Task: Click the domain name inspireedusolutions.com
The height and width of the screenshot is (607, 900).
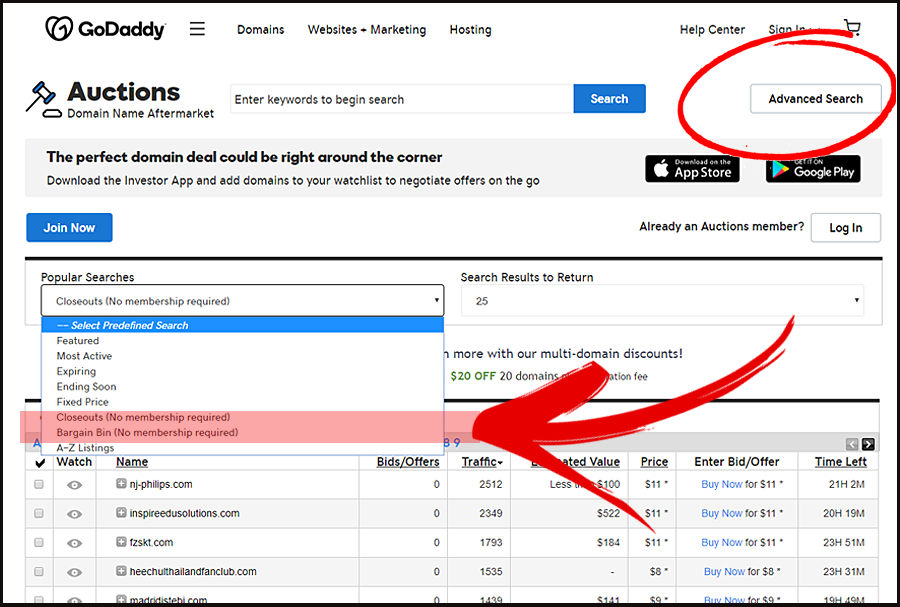Action: pos(184,513)
